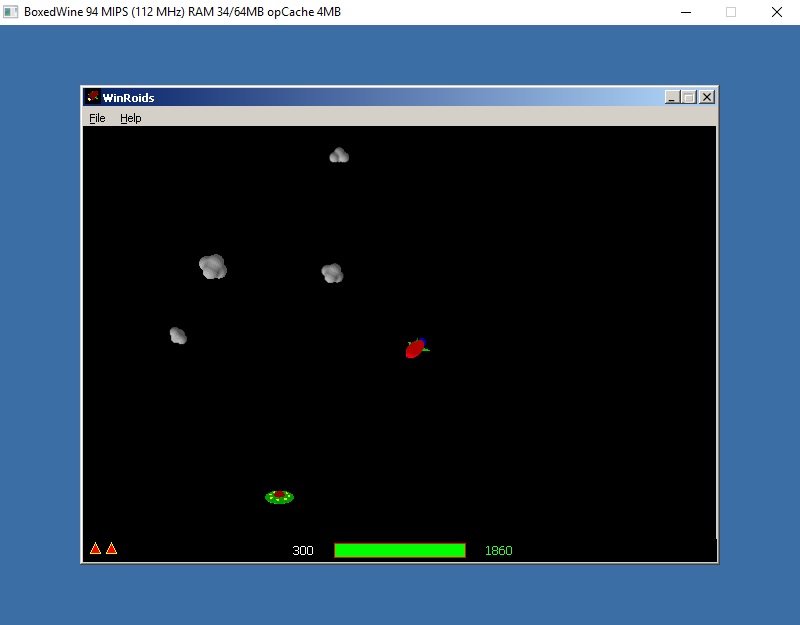This screenshot has height=625, width=800.
Task: Open the Help menu in WinRoids
Action: pos(131,118)
